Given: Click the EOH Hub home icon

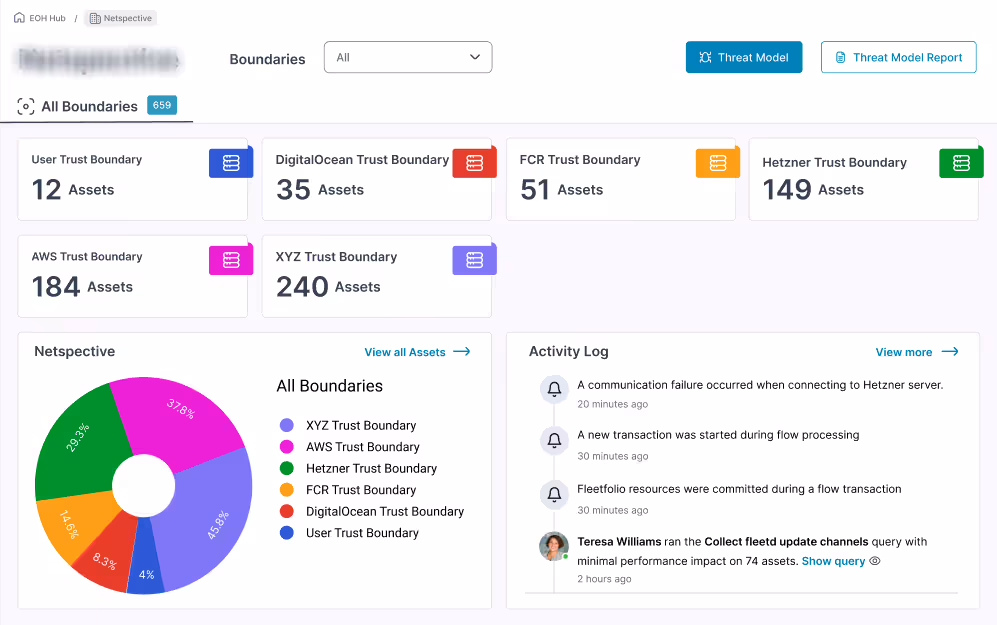Looking at the screenshot, I should tap(19, 18).
